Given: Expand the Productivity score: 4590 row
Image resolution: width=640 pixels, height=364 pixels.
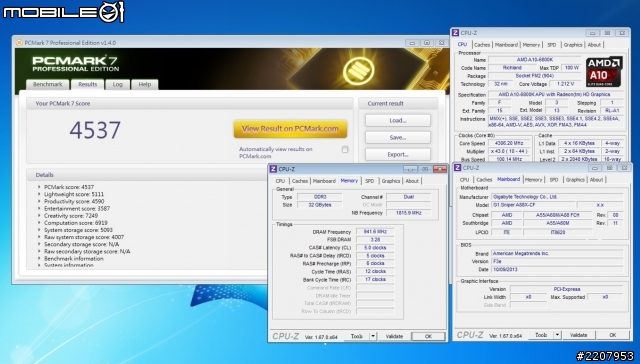Looking at the screenshot, I should tap(39, 201).
